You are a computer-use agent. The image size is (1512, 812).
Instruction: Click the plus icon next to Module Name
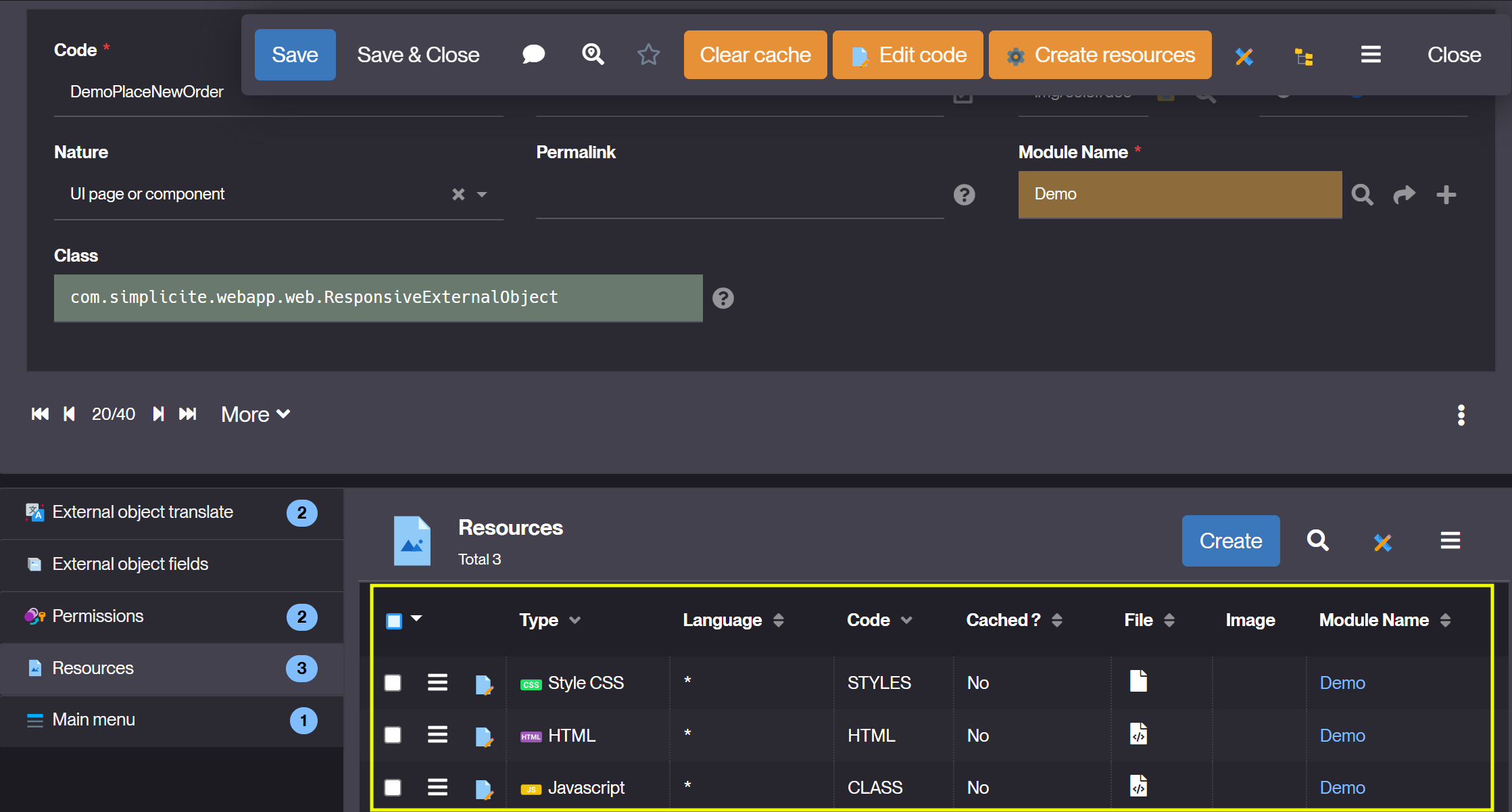pyautogui.click(x=1447, y=195)
